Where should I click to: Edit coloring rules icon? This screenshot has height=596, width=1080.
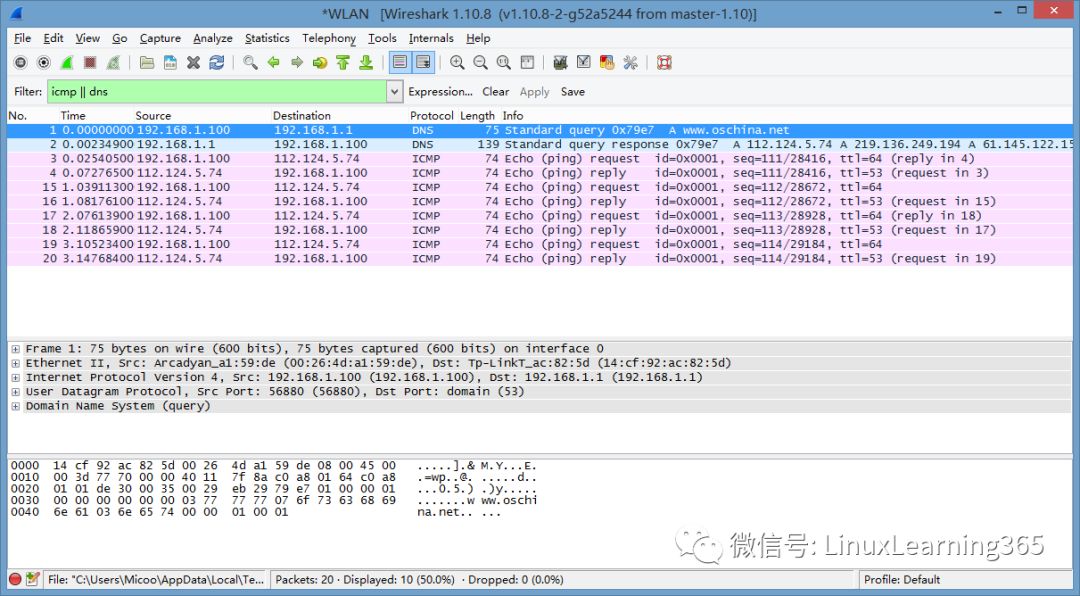click(x=607, y=63)
